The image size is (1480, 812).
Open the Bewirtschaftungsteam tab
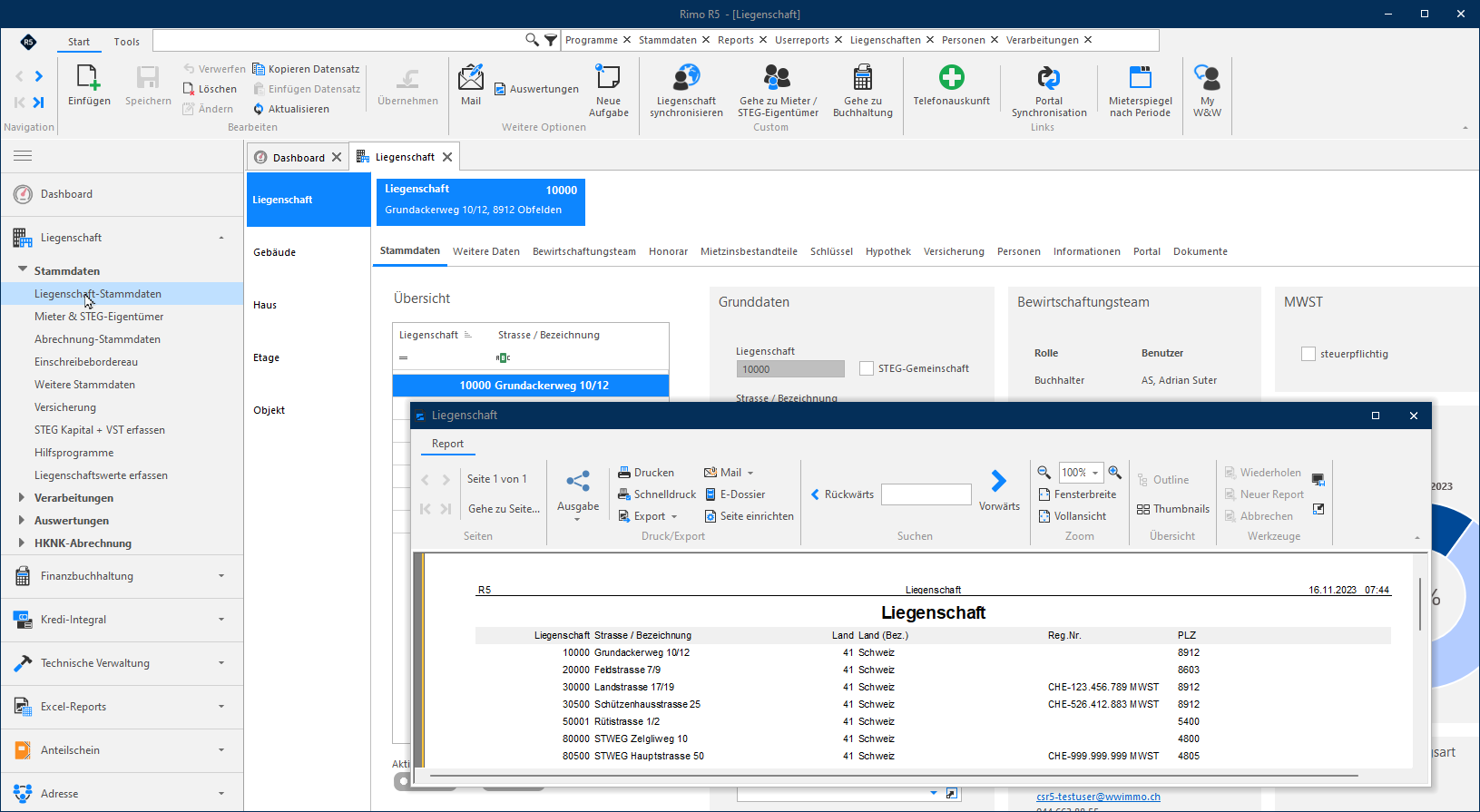tap(584, 251)
